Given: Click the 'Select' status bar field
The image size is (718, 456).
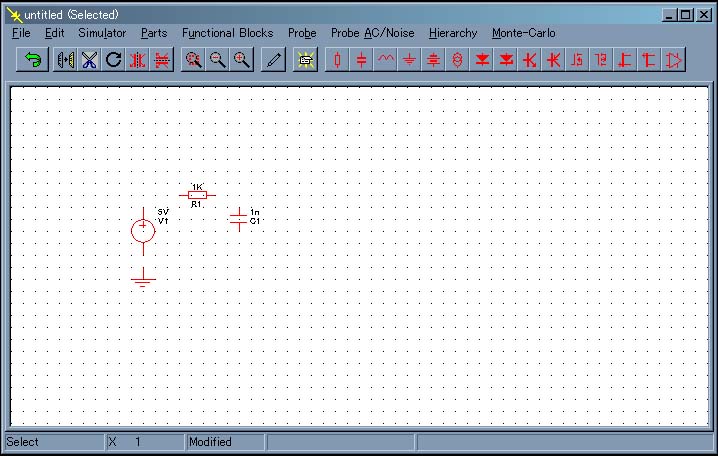Looking at the screenshot, I should 54,442.
